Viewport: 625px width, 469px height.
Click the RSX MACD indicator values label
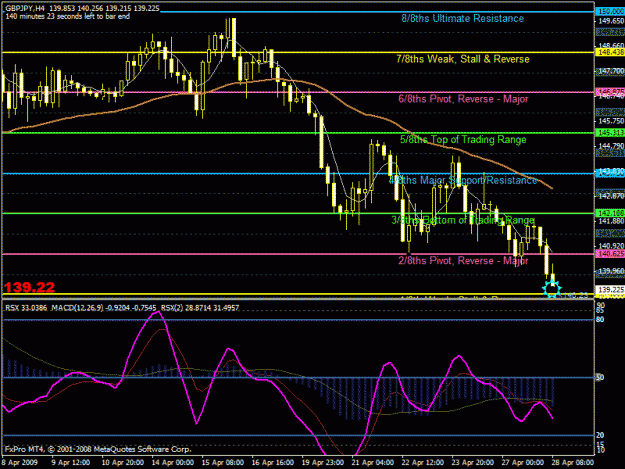122,308
